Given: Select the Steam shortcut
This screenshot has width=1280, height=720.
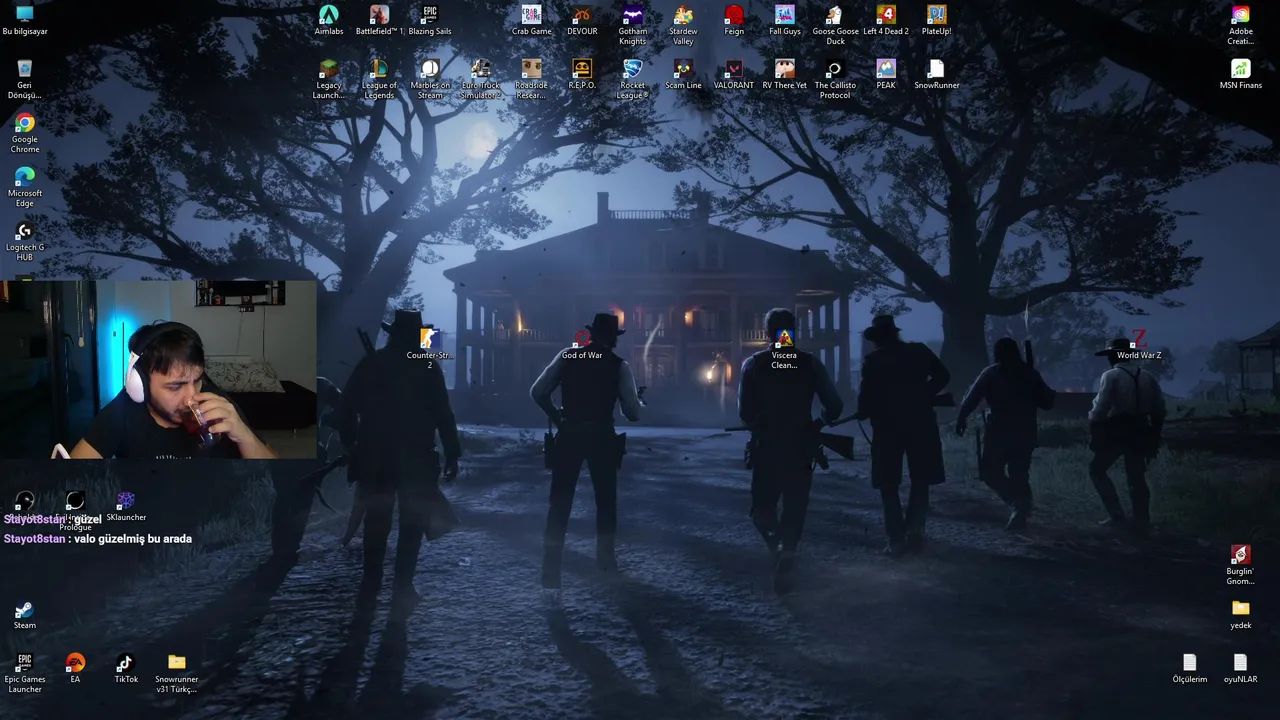Looking at the screenshot, I should [x=25, y=614].
